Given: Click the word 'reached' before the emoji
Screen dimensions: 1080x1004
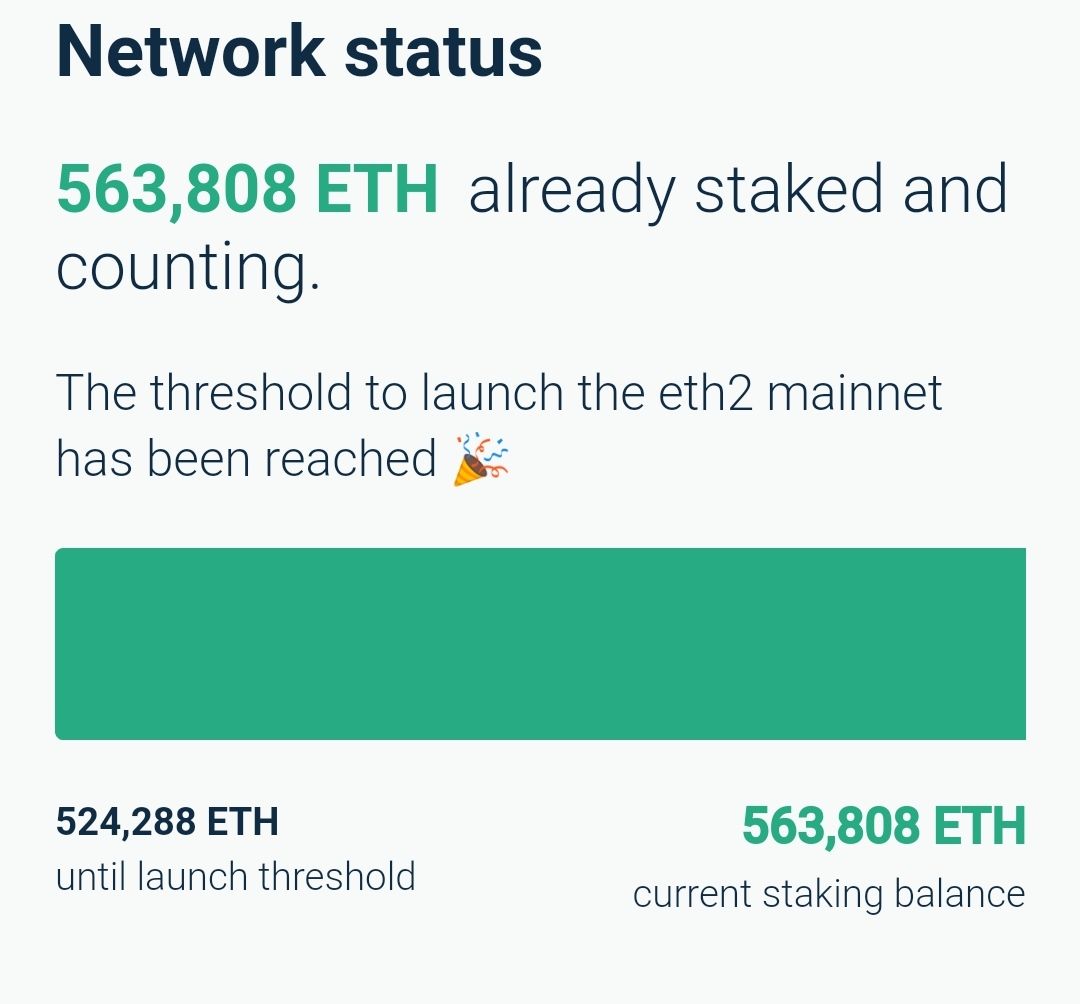Looking at the screenshot, I should tap(350, 459).
